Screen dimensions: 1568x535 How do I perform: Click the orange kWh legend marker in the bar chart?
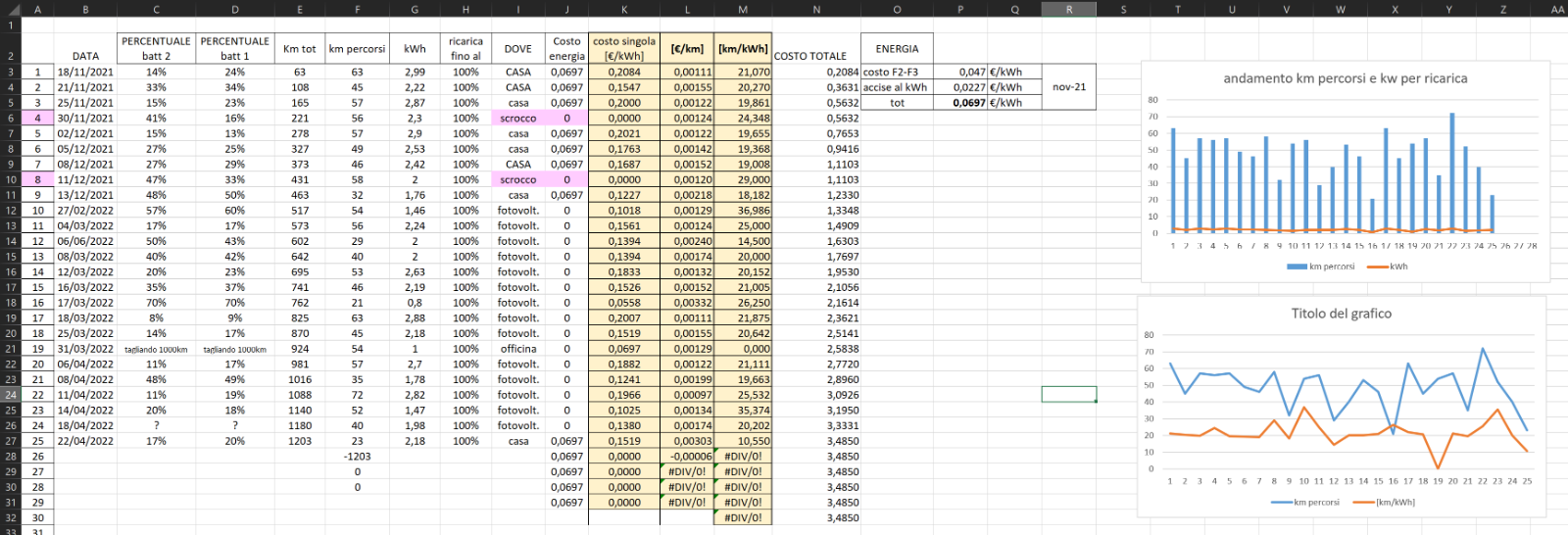click(1377, 267)
